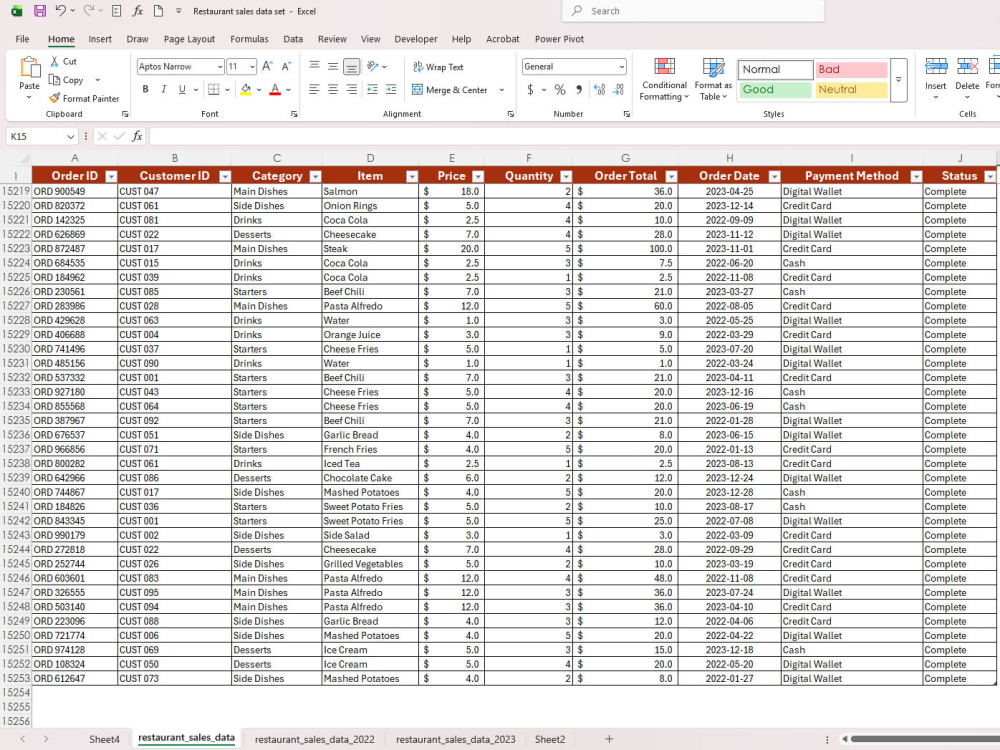The image size is (1000, 750).
Task: Expand the cell styles gallery
Action: 898,80
